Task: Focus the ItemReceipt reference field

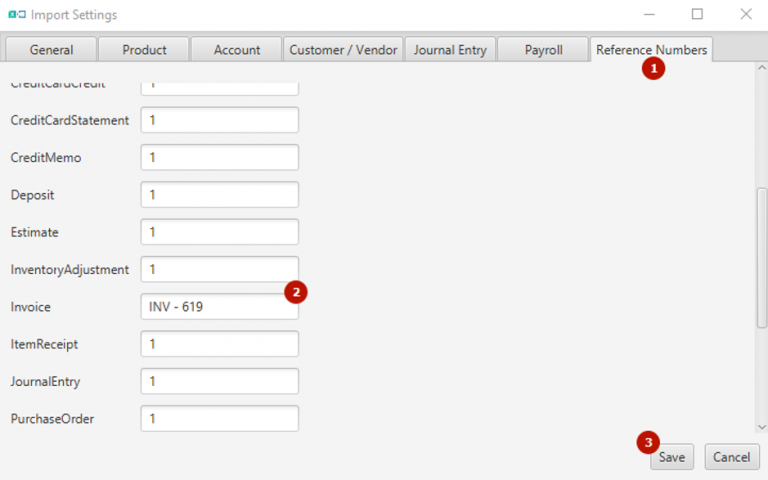Action: [219, 344]
